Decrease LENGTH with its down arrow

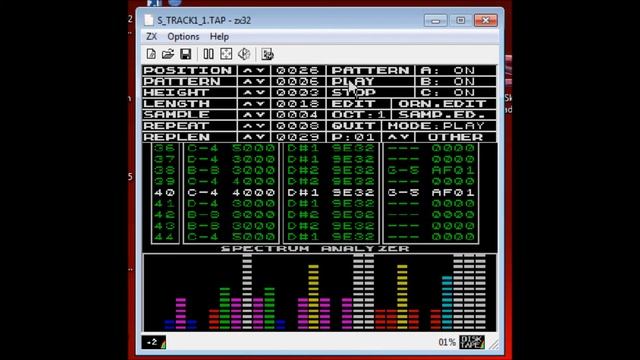[260, 104]
